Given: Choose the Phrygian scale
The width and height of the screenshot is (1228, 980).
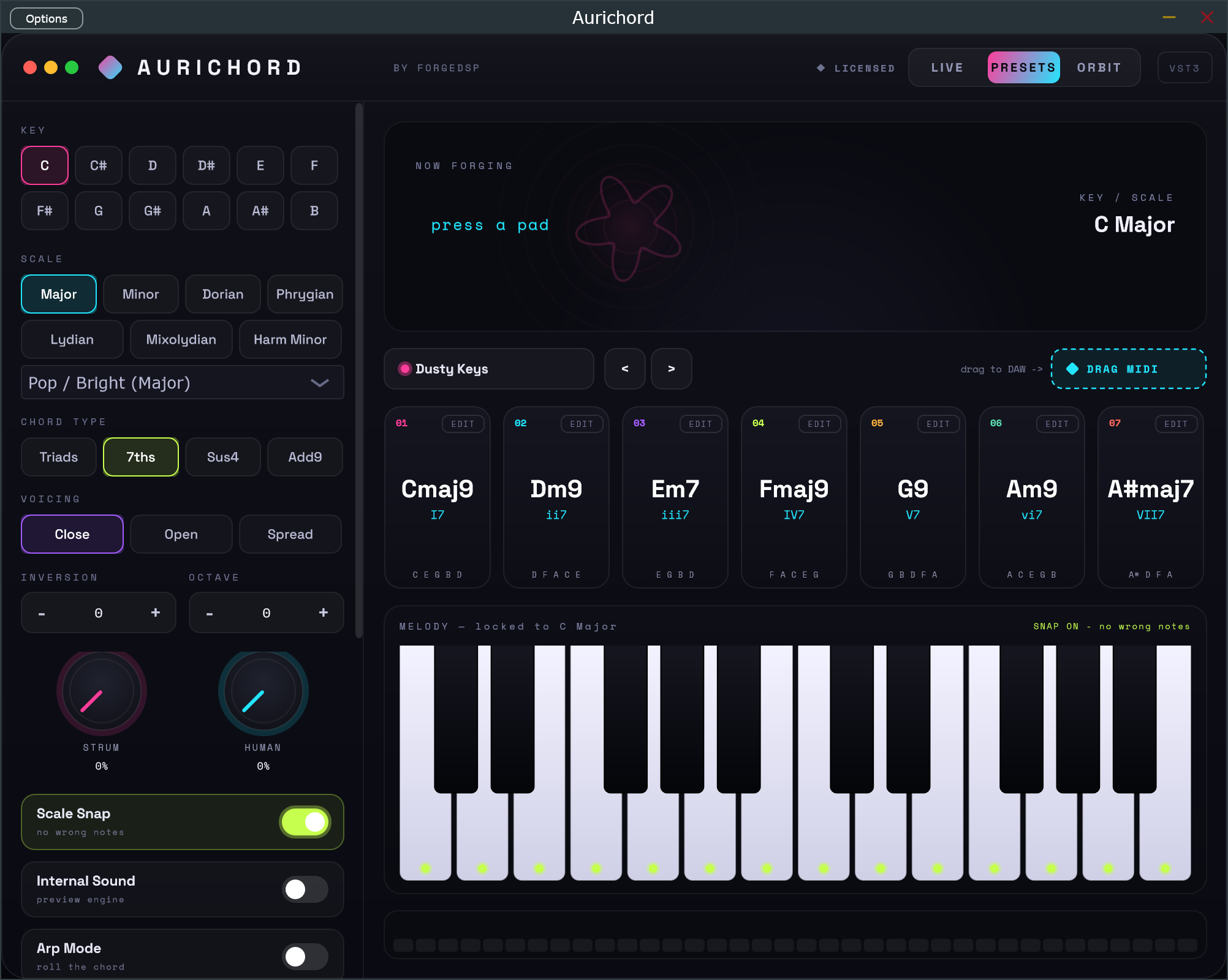Looking at the screenshot, I should 305,294.
